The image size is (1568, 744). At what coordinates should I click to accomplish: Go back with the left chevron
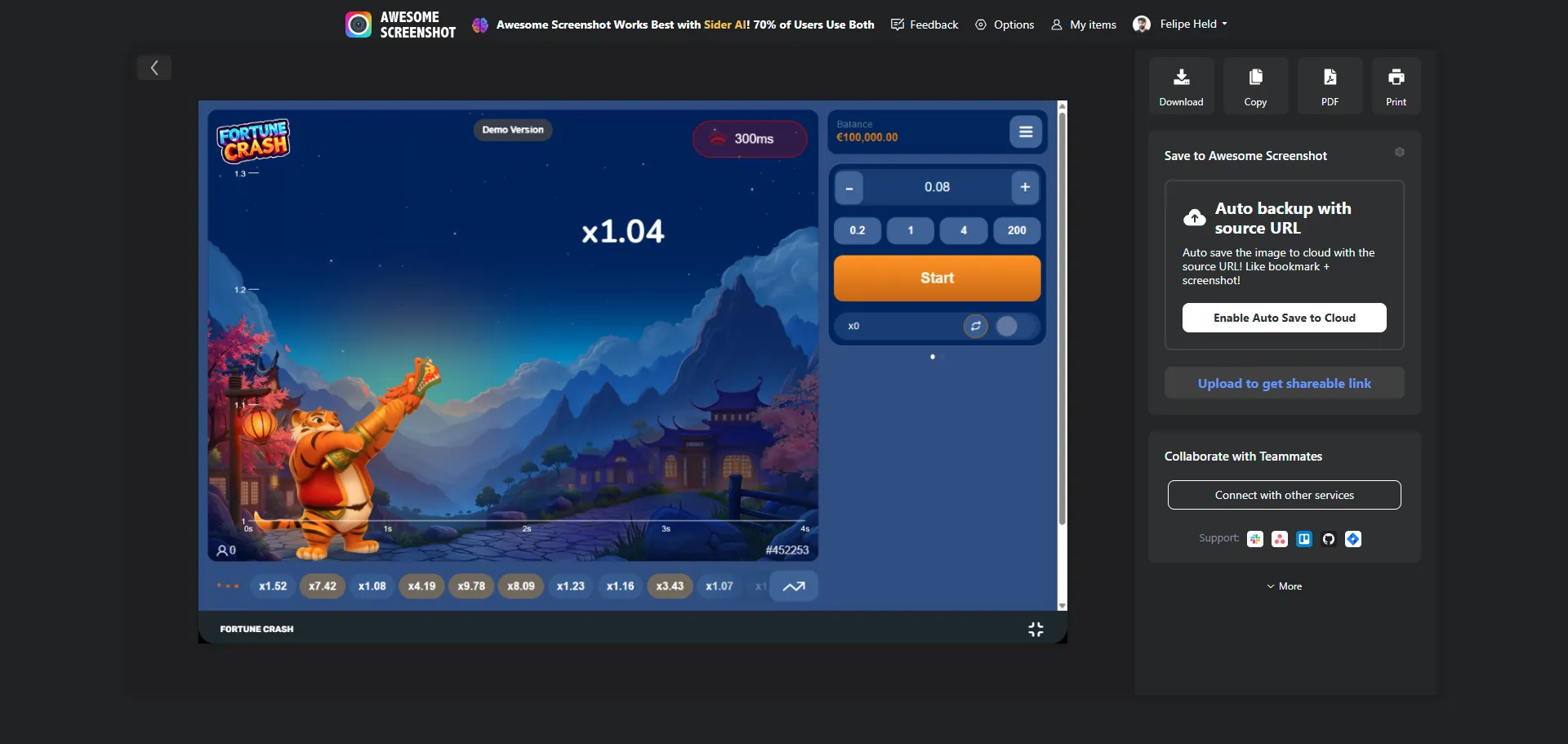pyautogui.click(x=154, y=68)
